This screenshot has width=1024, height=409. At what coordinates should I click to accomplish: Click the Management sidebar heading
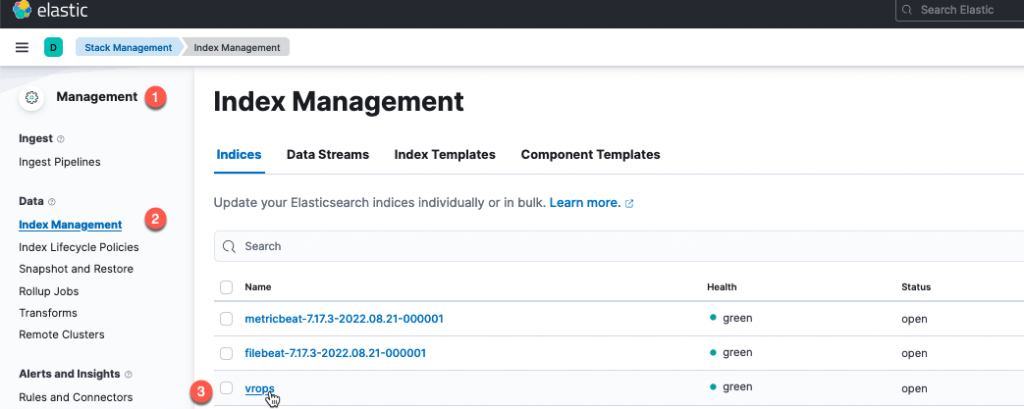[x=97, y=97]
